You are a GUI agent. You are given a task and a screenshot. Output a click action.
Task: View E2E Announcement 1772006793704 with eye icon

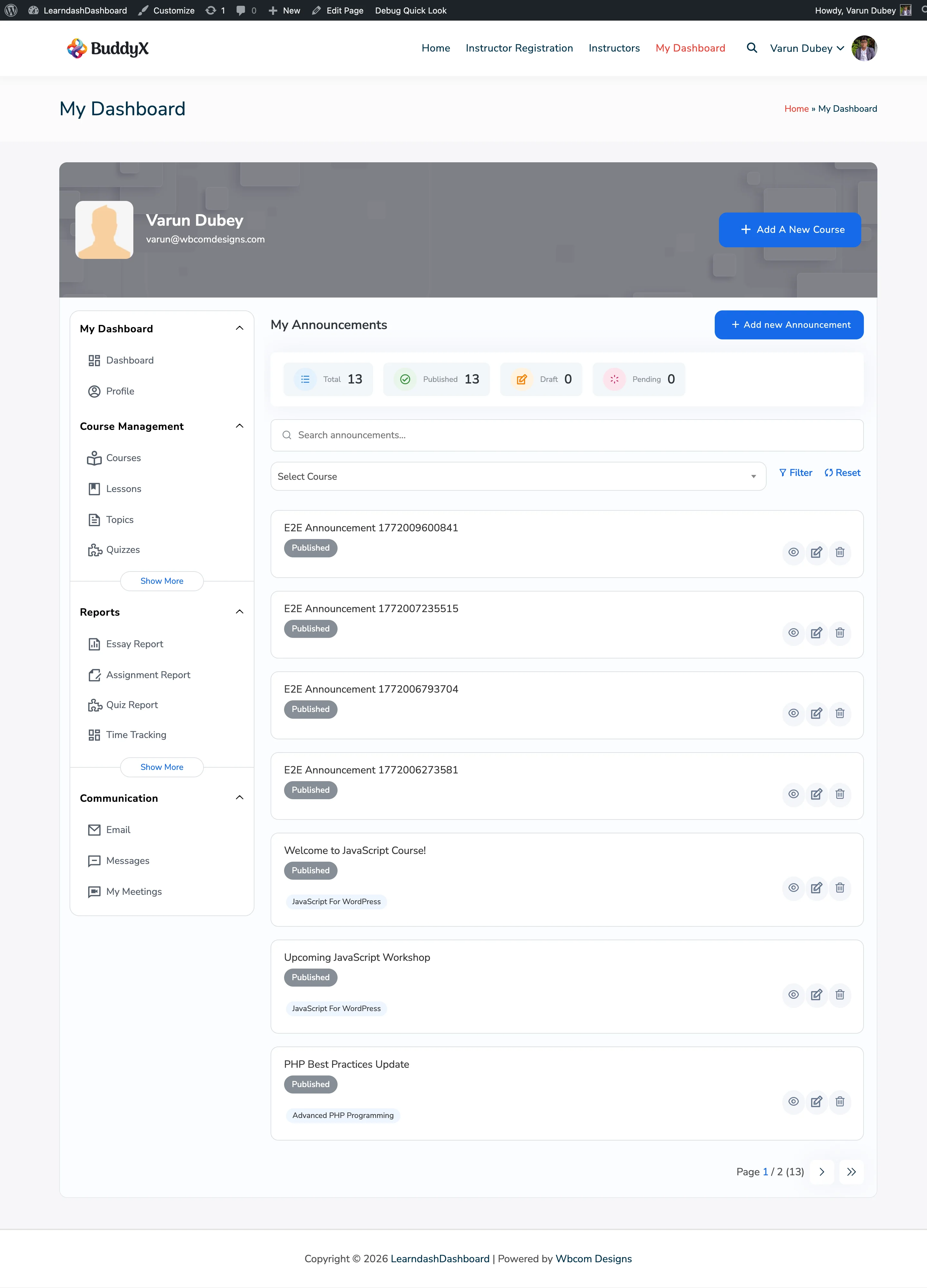(x=793, y=713)
